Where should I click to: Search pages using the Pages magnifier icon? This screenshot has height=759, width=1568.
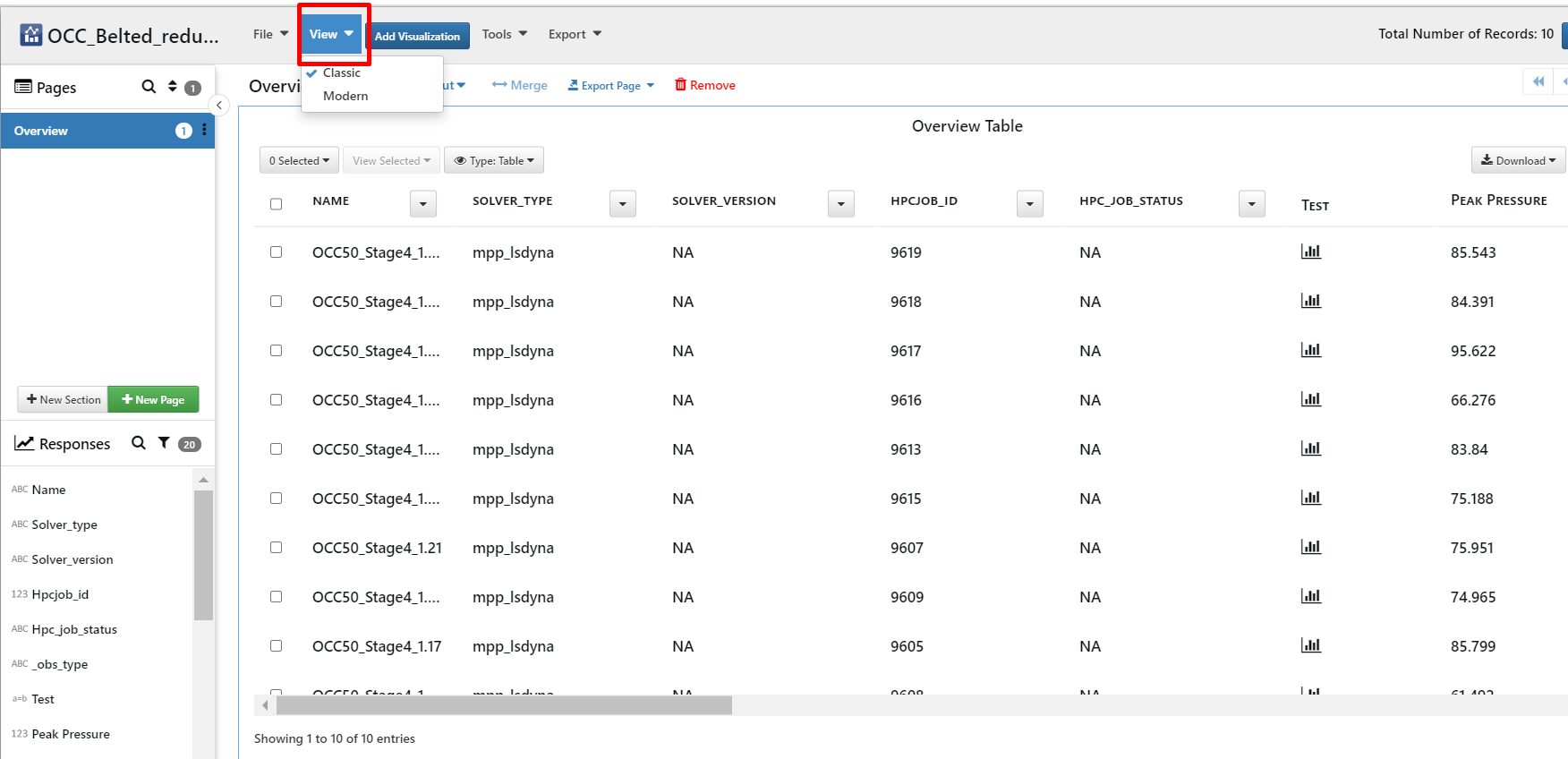point(149,87)
